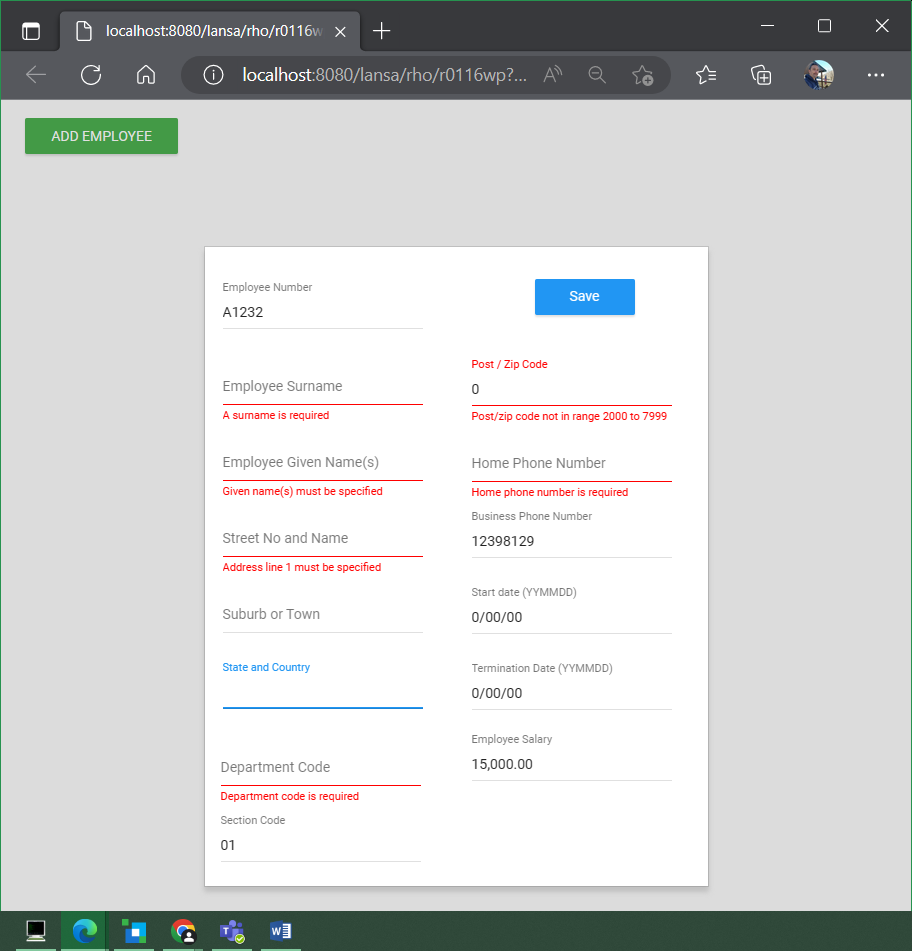The image size is (912, 951).
Task: Add page to favorites star icon
Action: [642, 75]
